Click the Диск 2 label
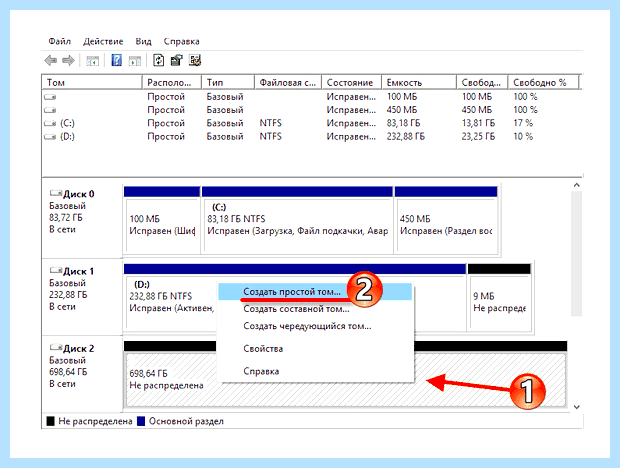Screen dimensions: 620x468 [x=79, y=348]
